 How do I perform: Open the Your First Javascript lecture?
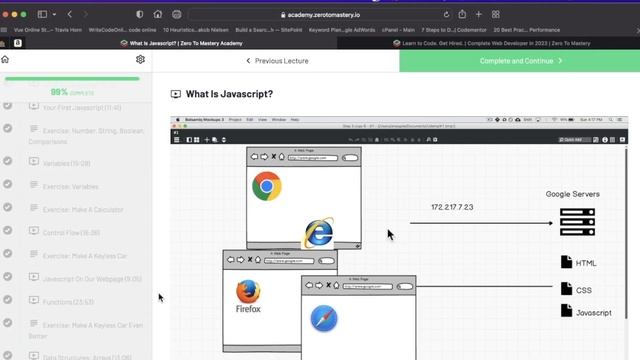(82, 108)
